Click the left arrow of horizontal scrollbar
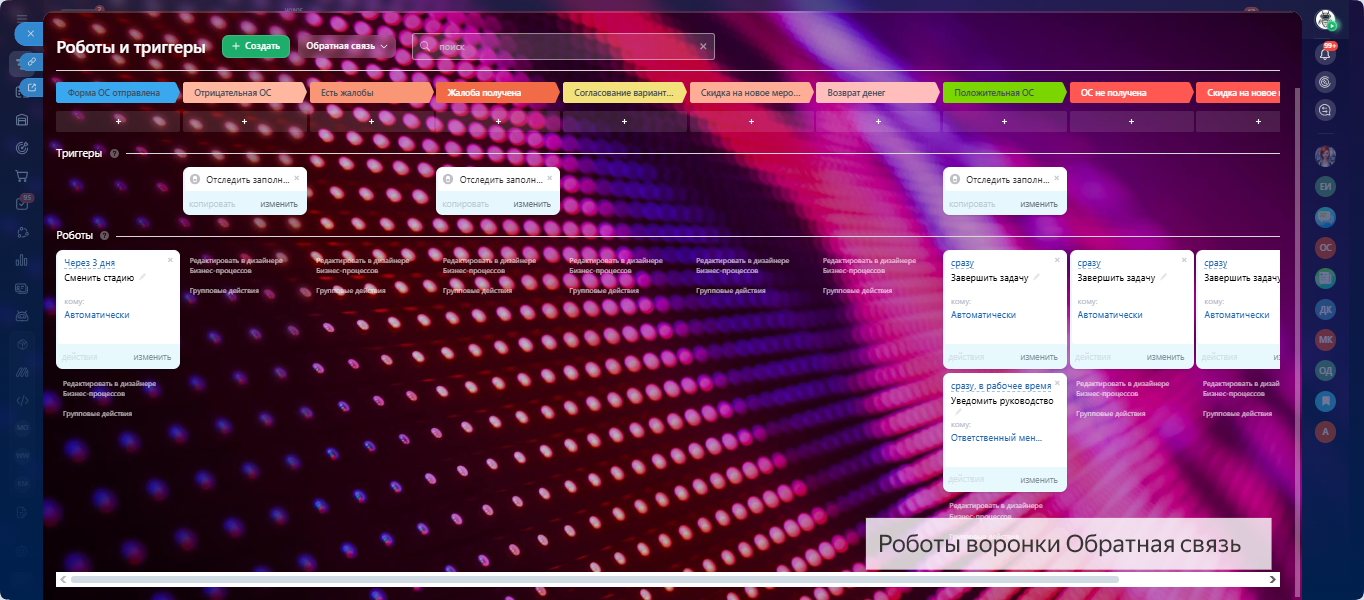This screenshot has width=1364, height=600. pyautogui.click(x=63, y=579)
